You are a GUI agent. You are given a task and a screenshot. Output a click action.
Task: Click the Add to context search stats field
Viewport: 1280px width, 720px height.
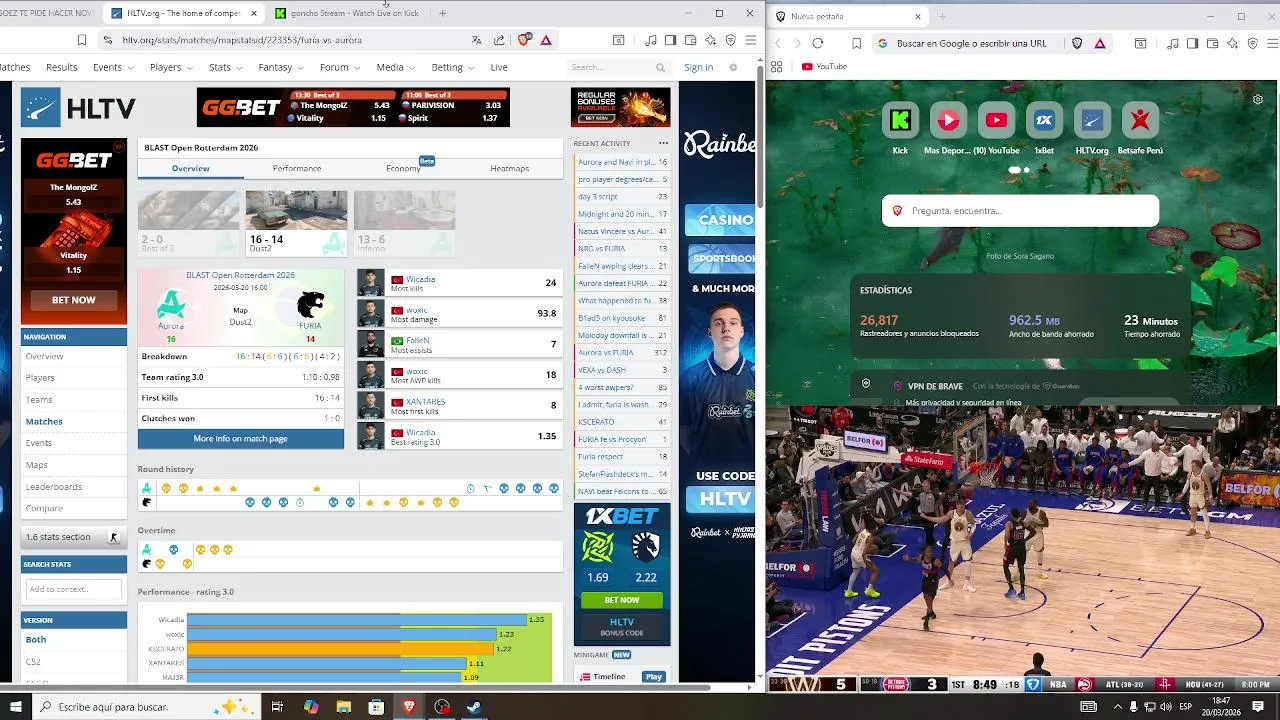(x=74, y=589)
